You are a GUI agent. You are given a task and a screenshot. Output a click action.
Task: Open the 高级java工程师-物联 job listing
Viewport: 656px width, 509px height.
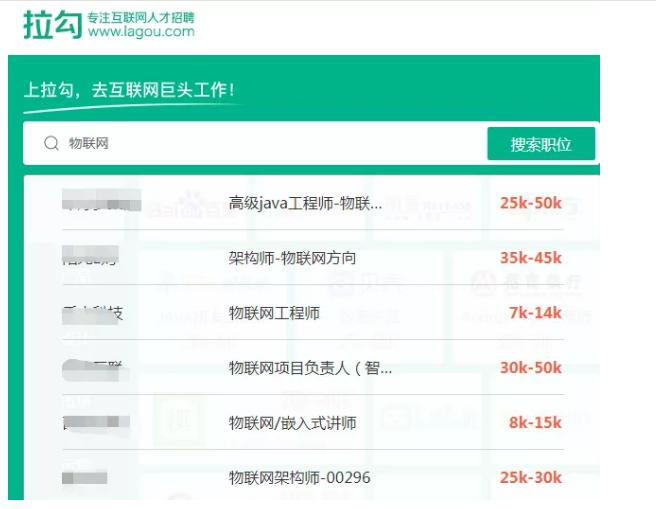pyautogui.click(x=305, y=203)
